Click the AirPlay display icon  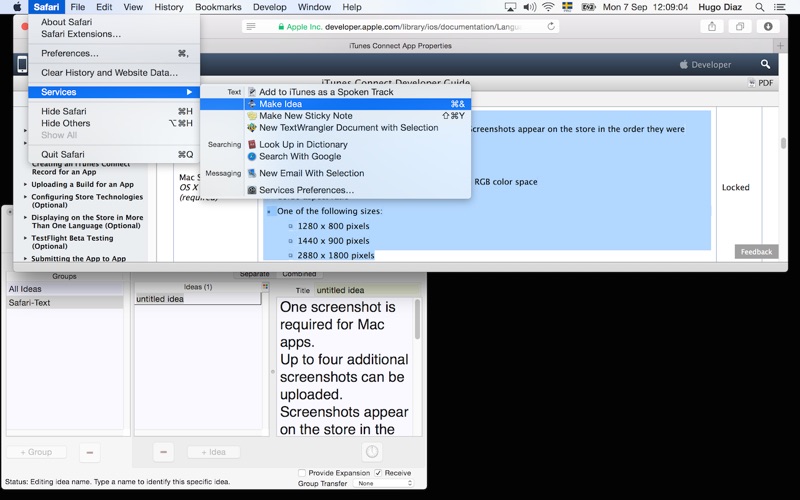[510, 7]
